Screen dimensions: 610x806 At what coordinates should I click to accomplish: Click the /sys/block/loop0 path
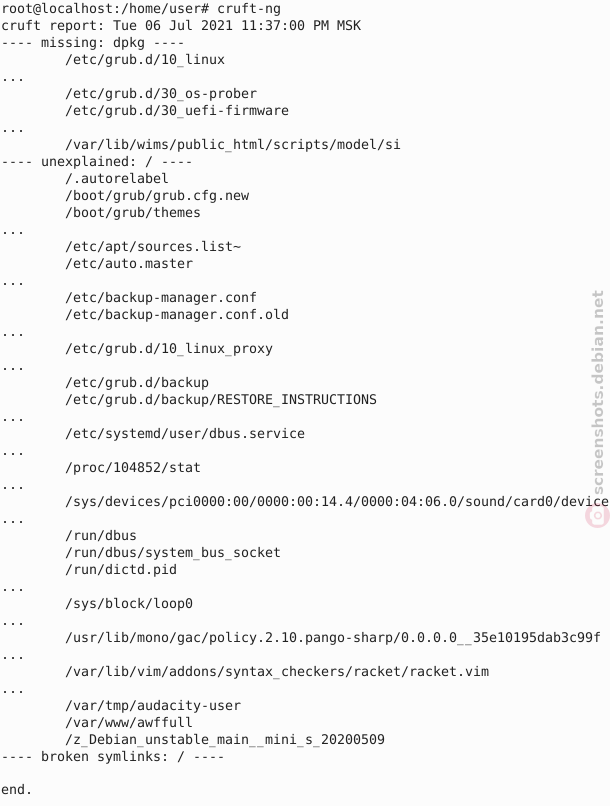[x=129, y=603]
